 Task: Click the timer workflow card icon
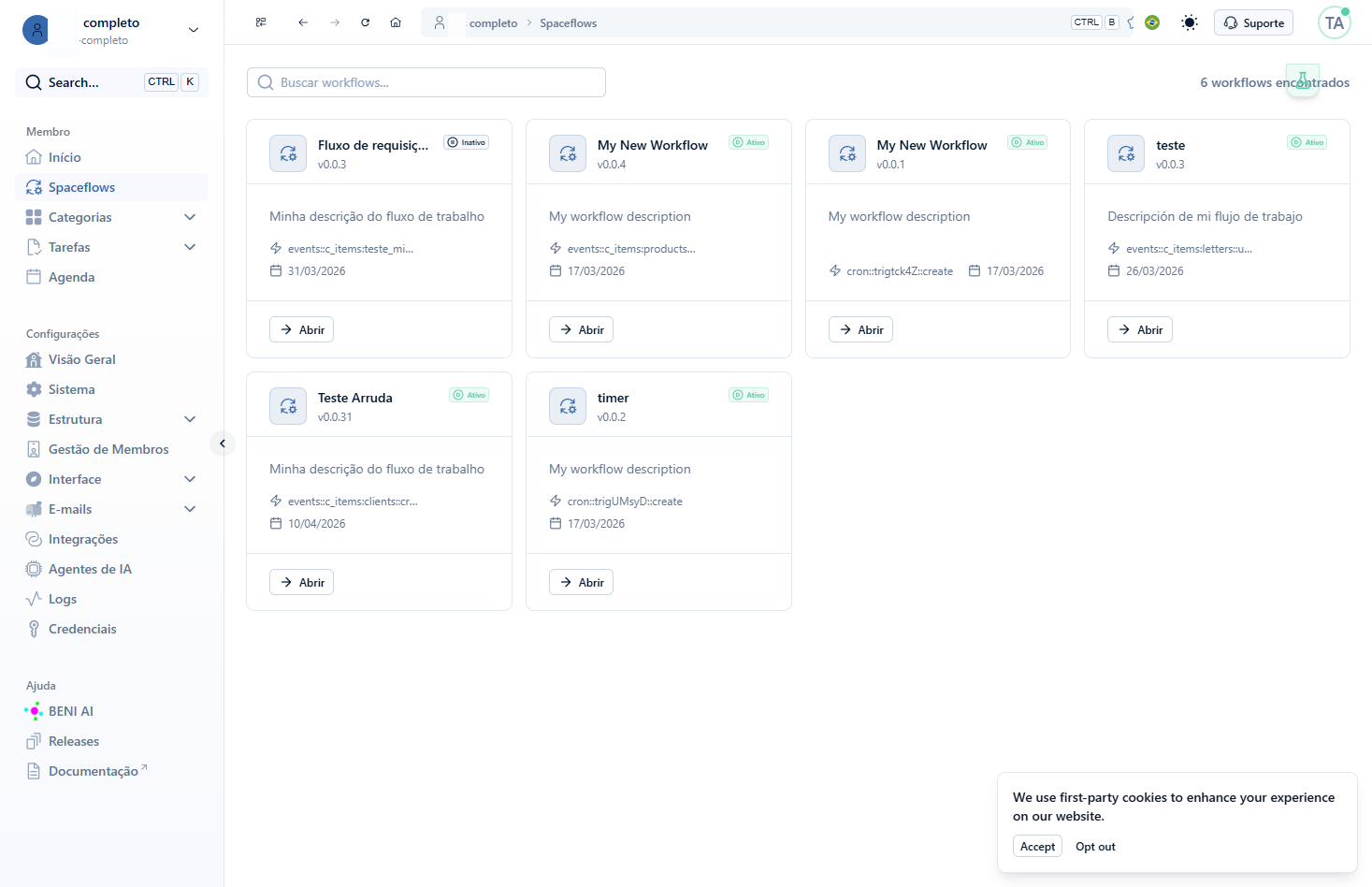coord(568,406)
